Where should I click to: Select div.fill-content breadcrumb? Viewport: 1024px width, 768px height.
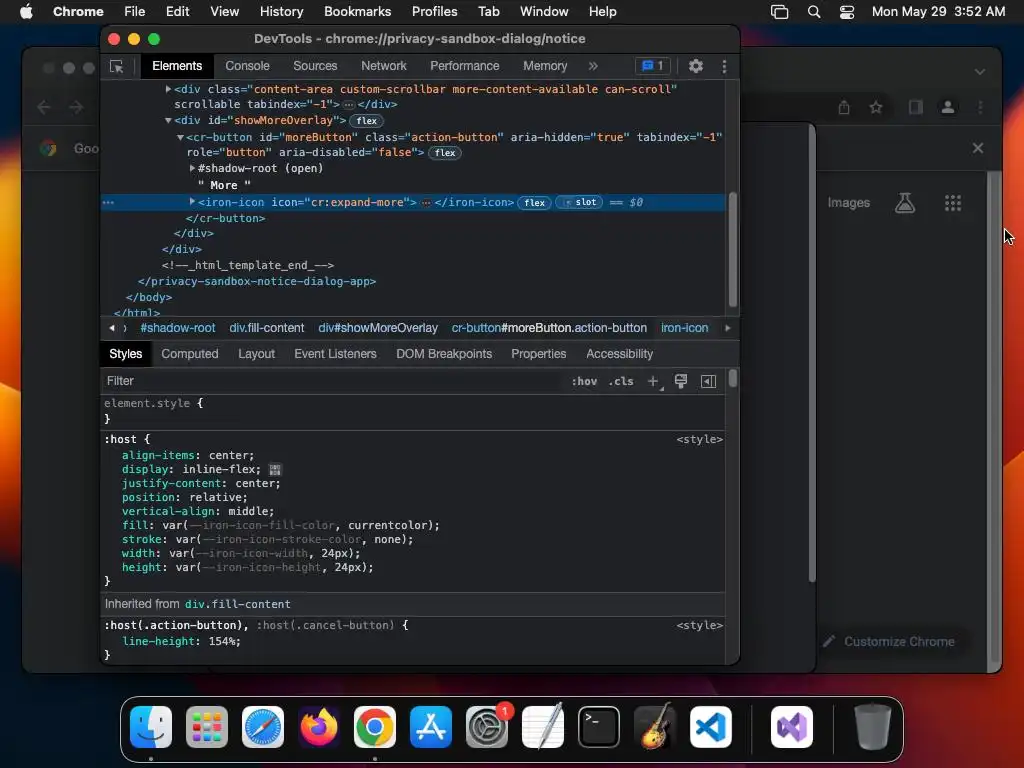(x=266, y=328)
